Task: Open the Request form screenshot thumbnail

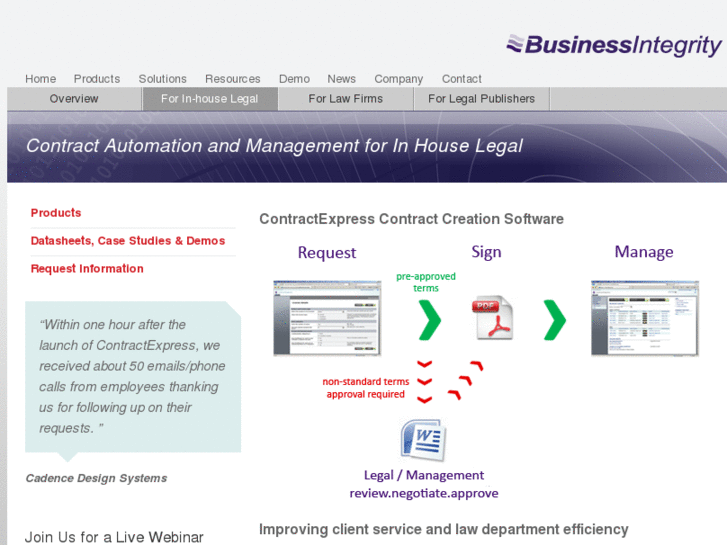Action: pos(327,318)
